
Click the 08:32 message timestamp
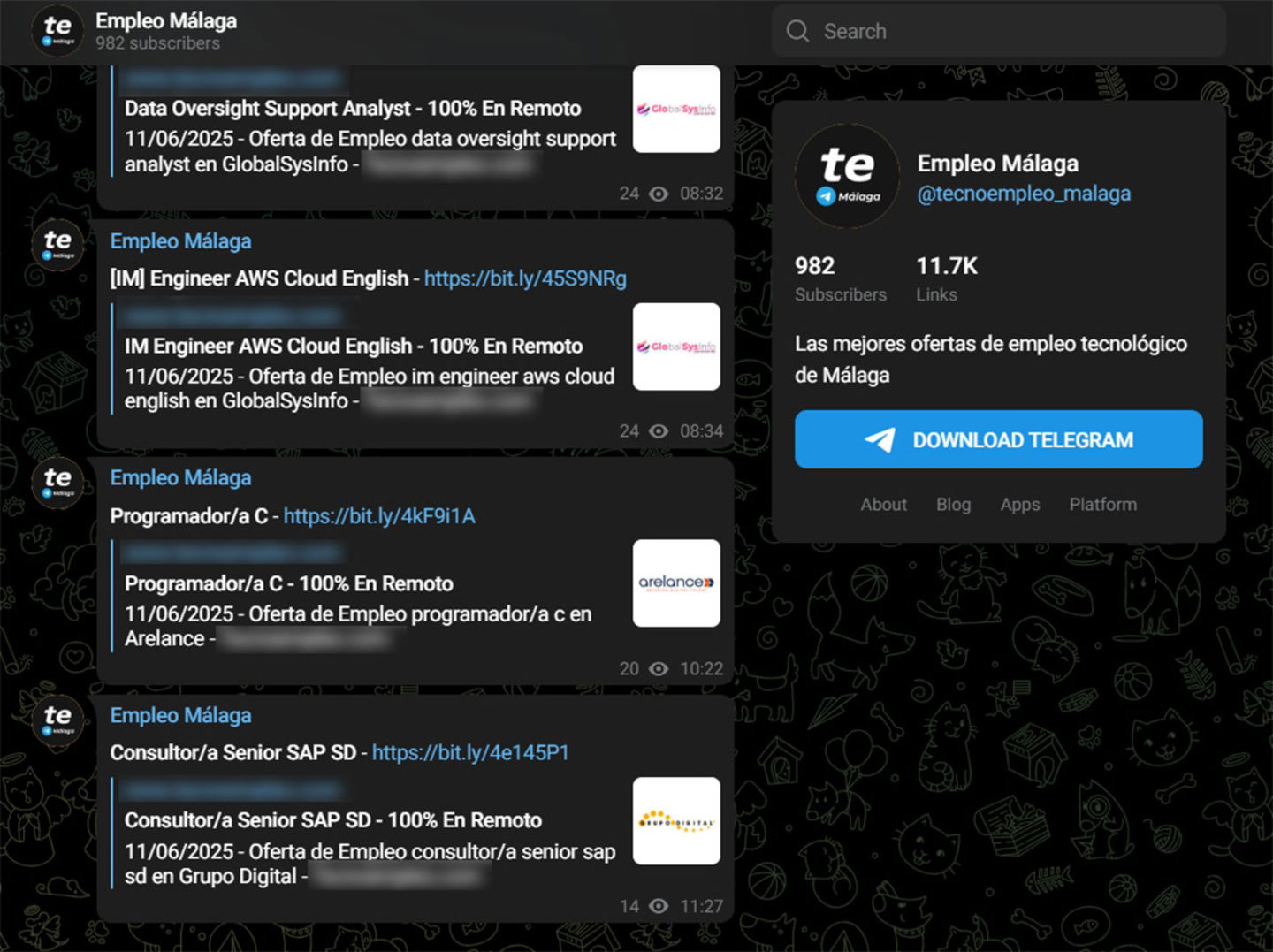pyautogui.click(x=701, y=194)
